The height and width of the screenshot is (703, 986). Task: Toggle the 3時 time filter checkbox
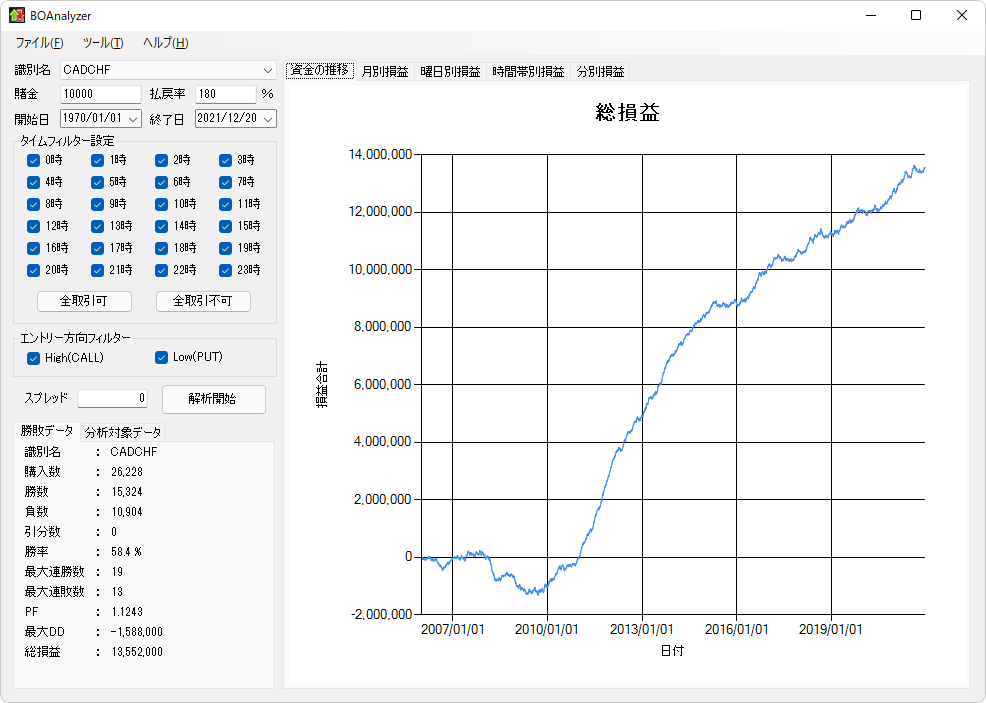(x=226, y=160)
